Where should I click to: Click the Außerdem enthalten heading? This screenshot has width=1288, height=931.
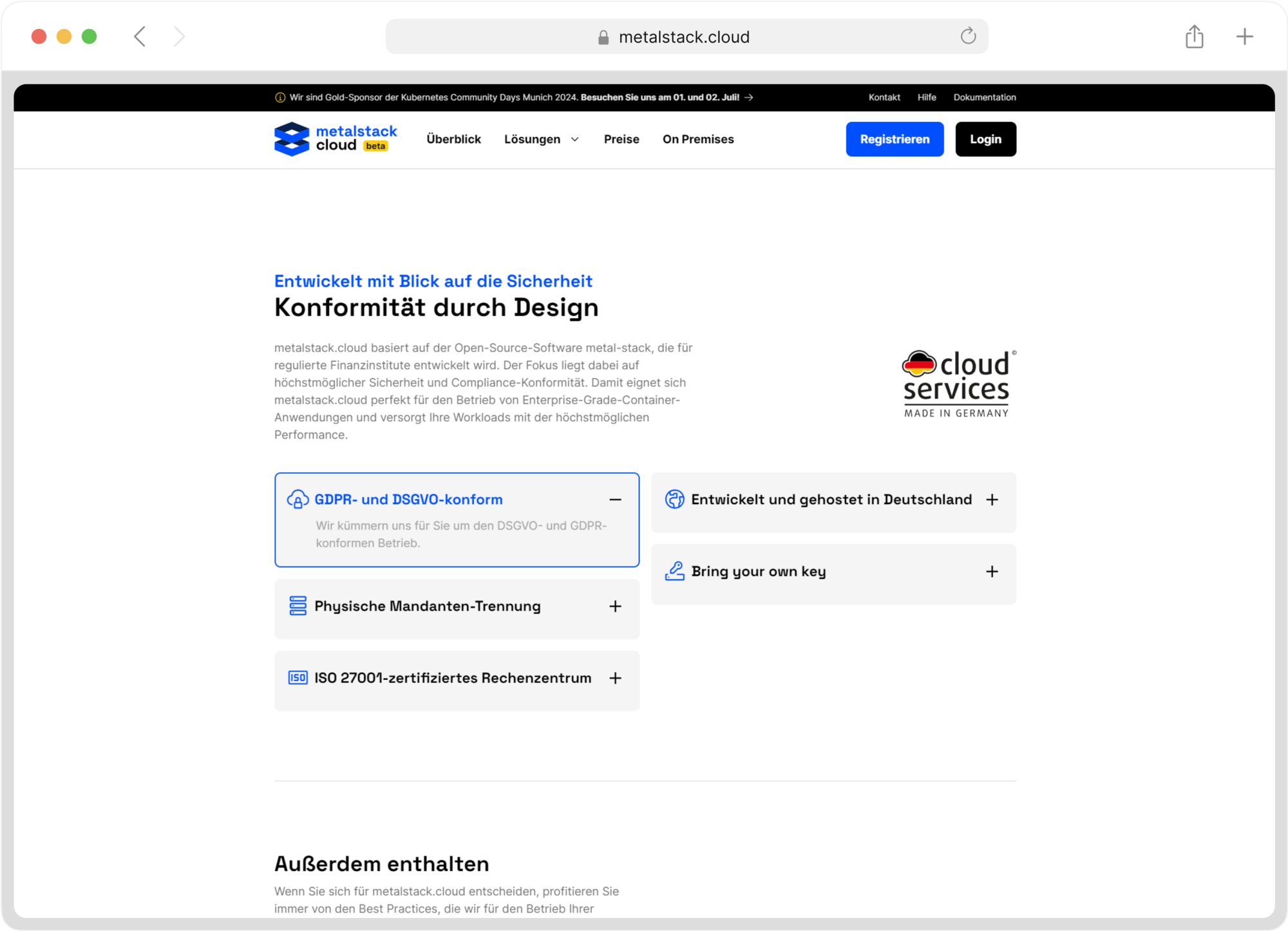tap(382, 864)
